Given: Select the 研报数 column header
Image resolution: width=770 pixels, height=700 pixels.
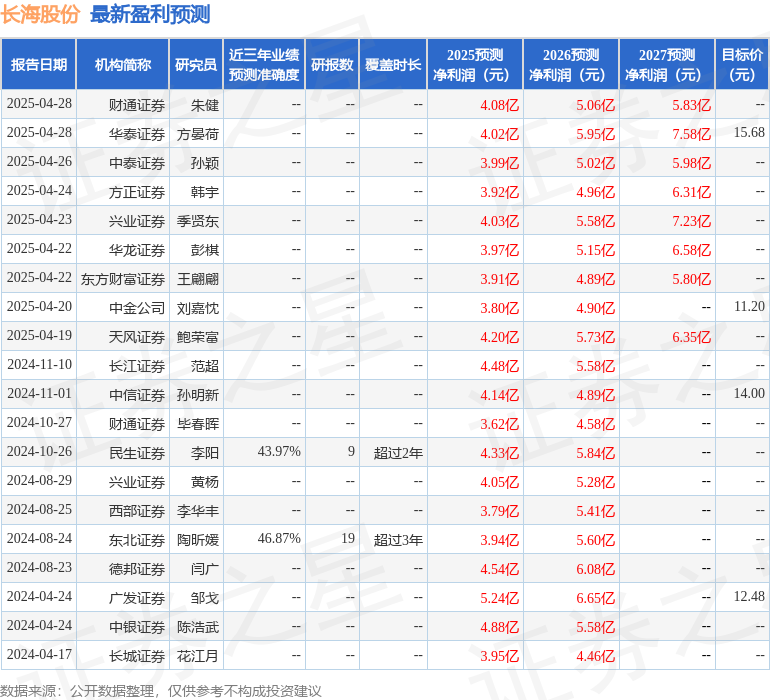Looking at the screenshot, I should [332, 64].
